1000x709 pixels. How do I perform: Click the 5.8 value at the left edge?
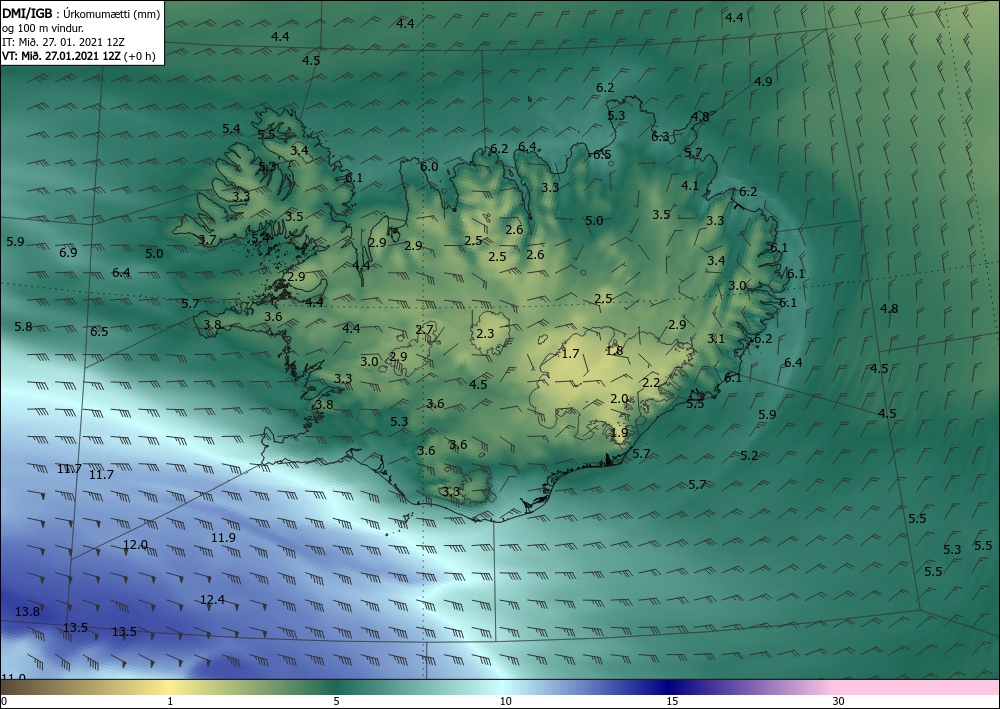click(23, 326)
